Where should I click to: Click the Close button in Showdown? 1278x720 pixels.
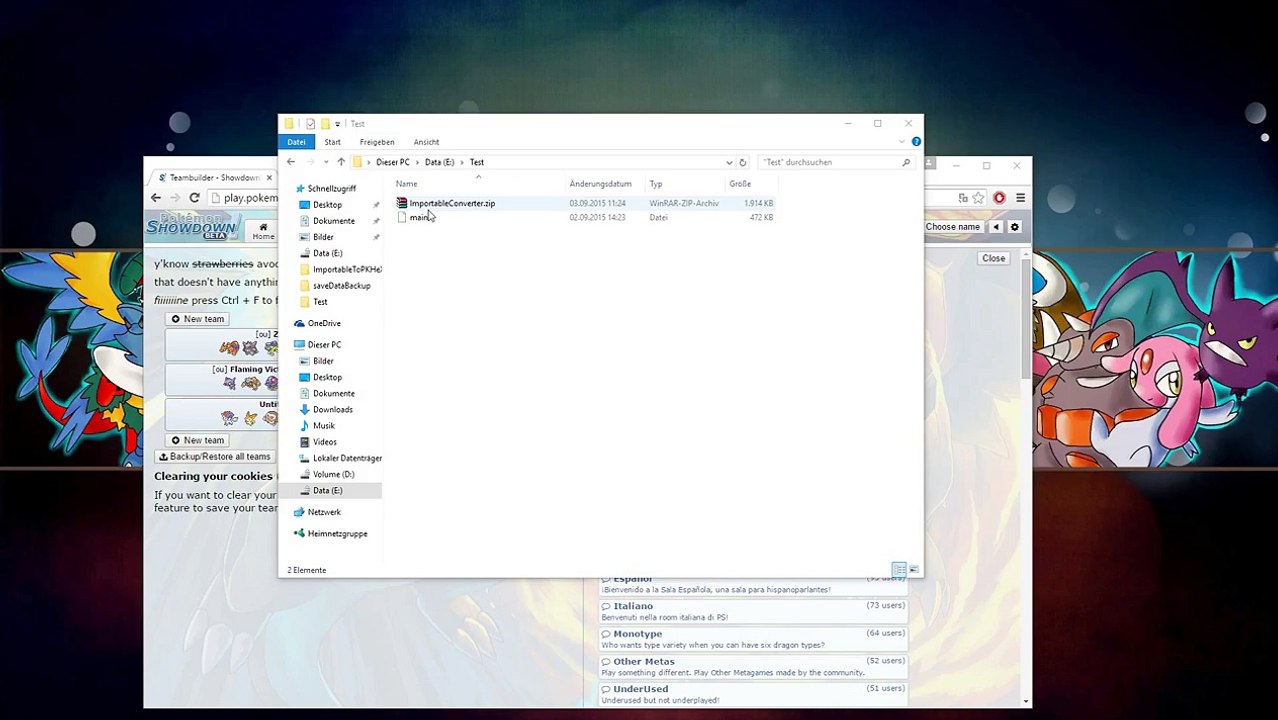pos(993,258)
